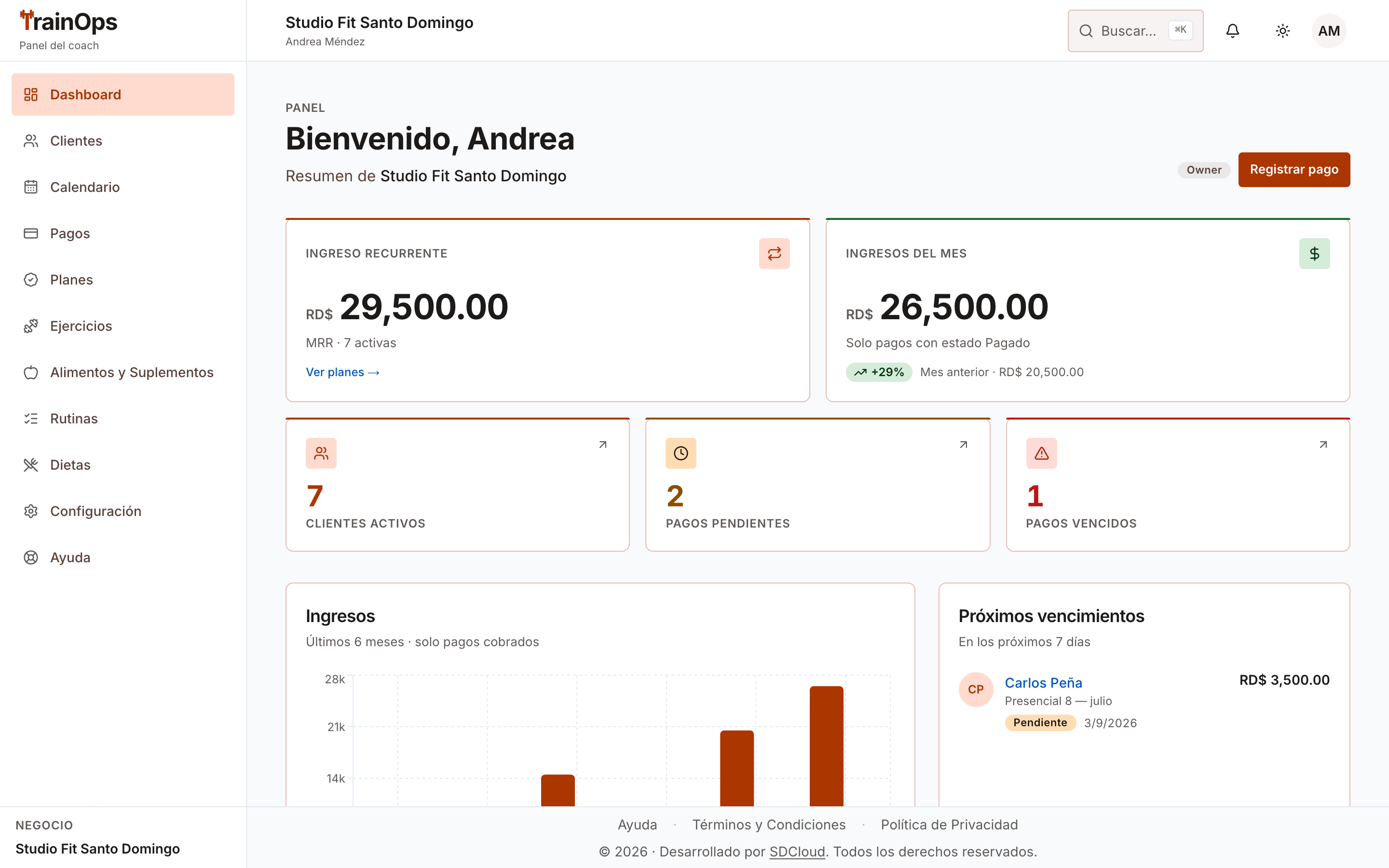Follow the Ver planes link
This screenshot has height=868, width=1389.
point(342,372)
